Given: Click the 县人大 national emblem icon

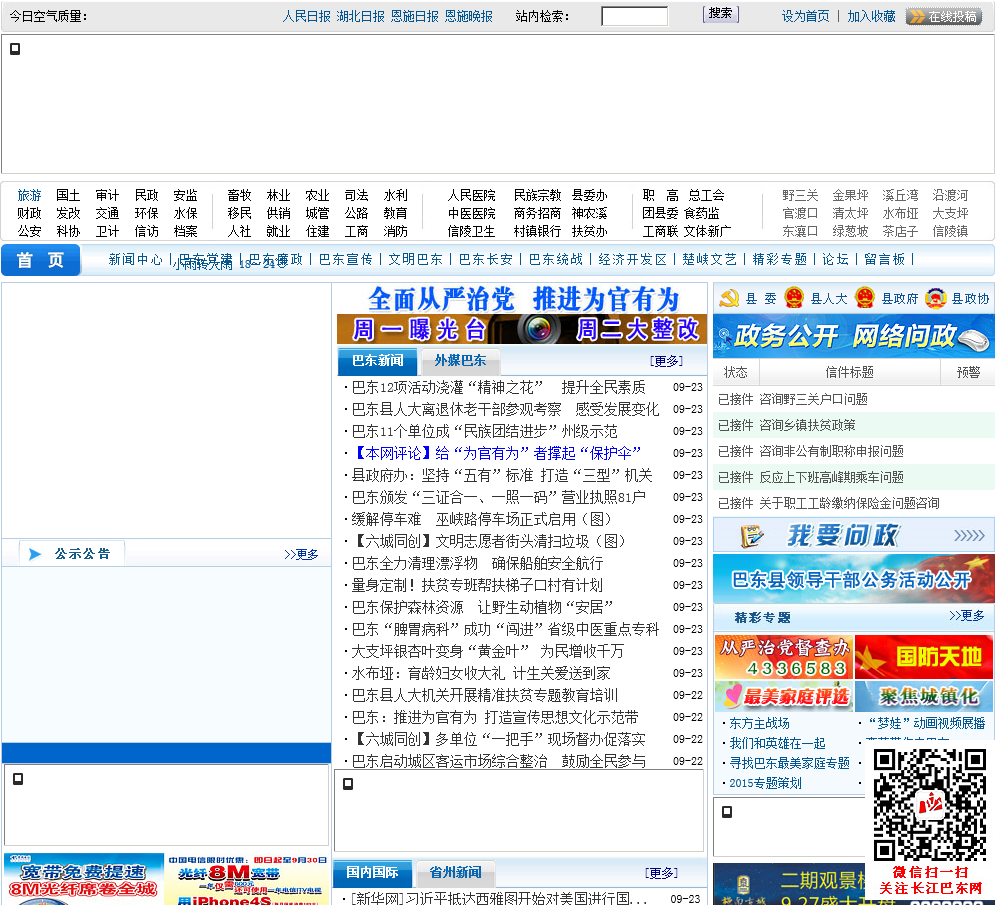Looking at the screenshot, I should click(794, 298).
